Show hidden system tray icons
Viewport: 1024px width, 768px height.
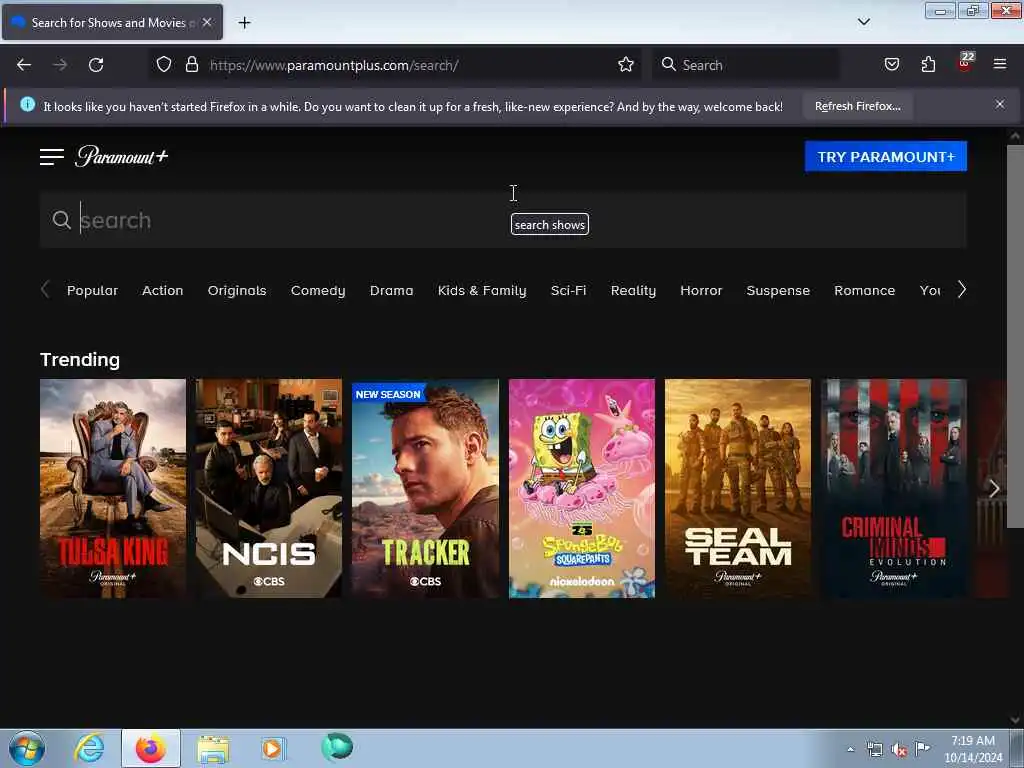[850, 749]
